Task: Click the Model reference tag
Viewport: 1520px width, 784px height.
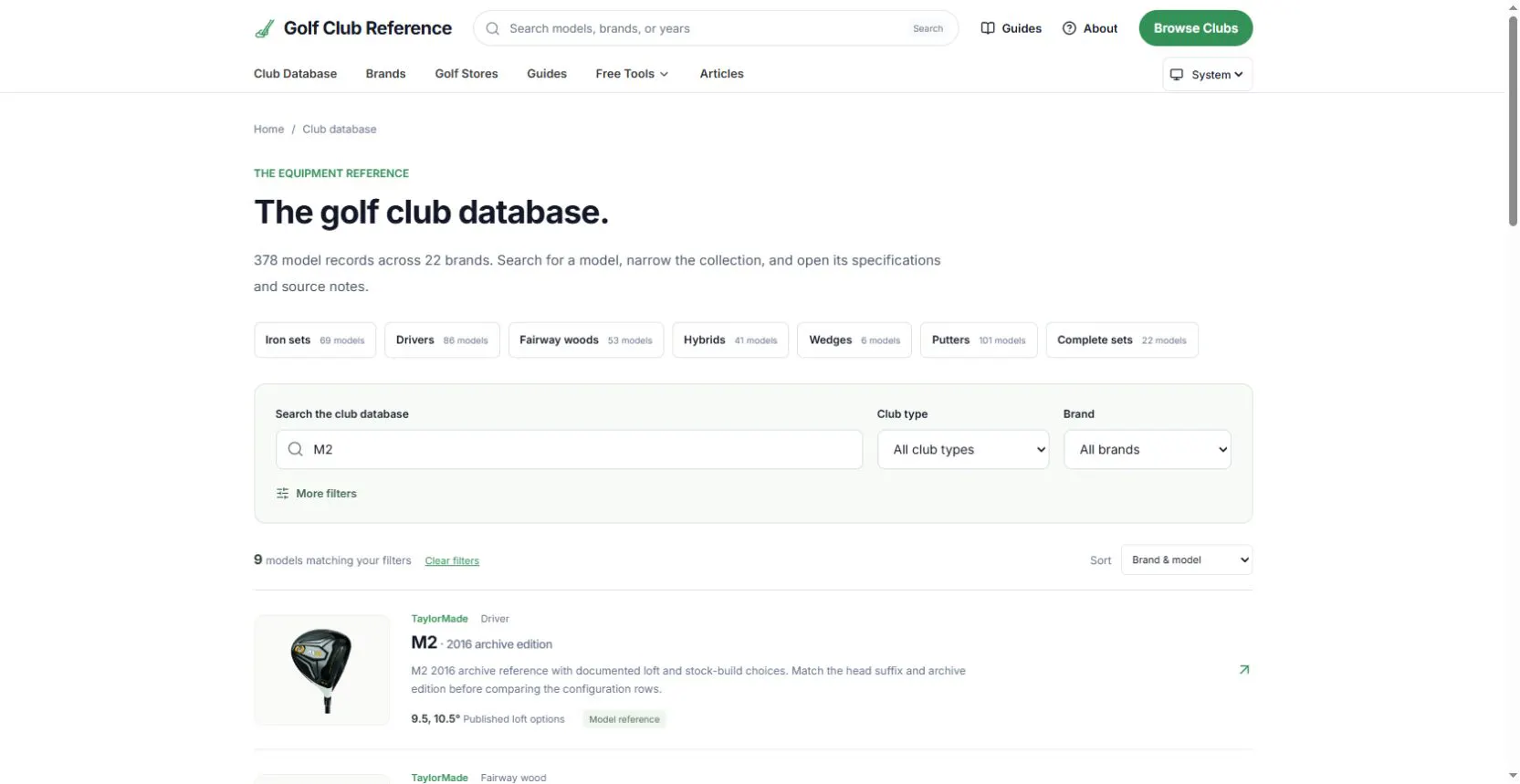Action: 624,719
